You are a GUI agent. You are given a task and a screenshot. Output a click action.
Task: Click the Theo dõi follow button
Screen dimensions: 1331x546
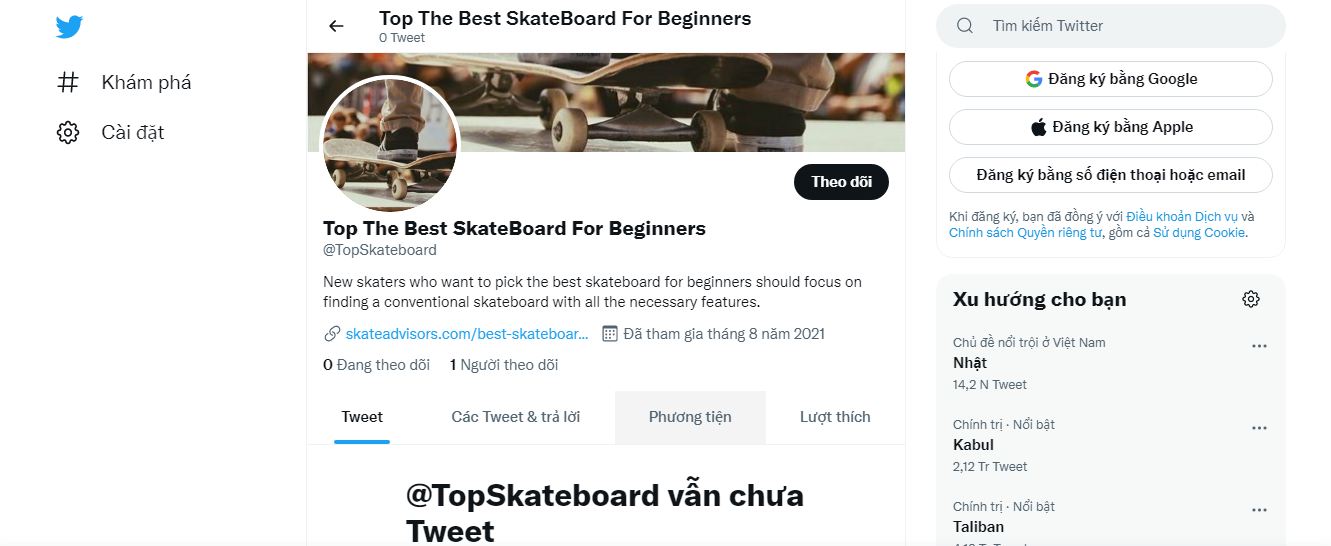click(x=841, y=182)
